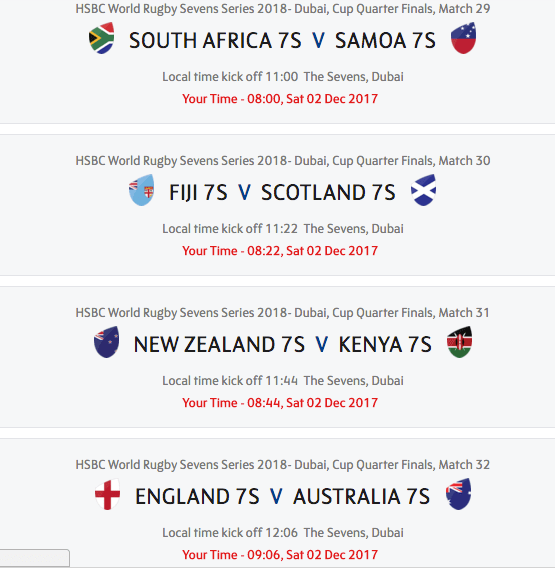Open the Match 29 quarter final heading
Screen dimensions: 555x568
coord(283,9)
